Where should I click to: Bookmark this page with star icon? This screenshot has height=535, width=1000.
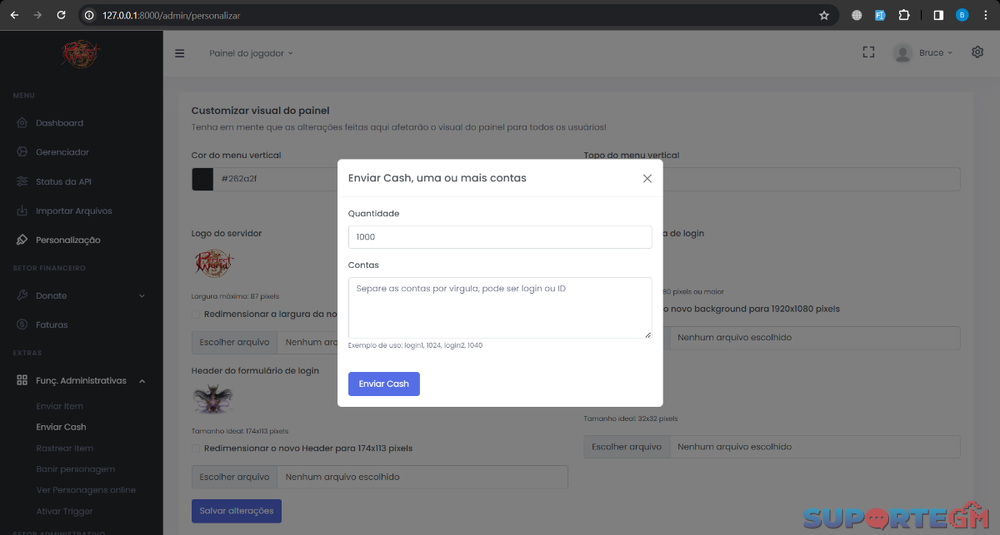tap(824, 15)
